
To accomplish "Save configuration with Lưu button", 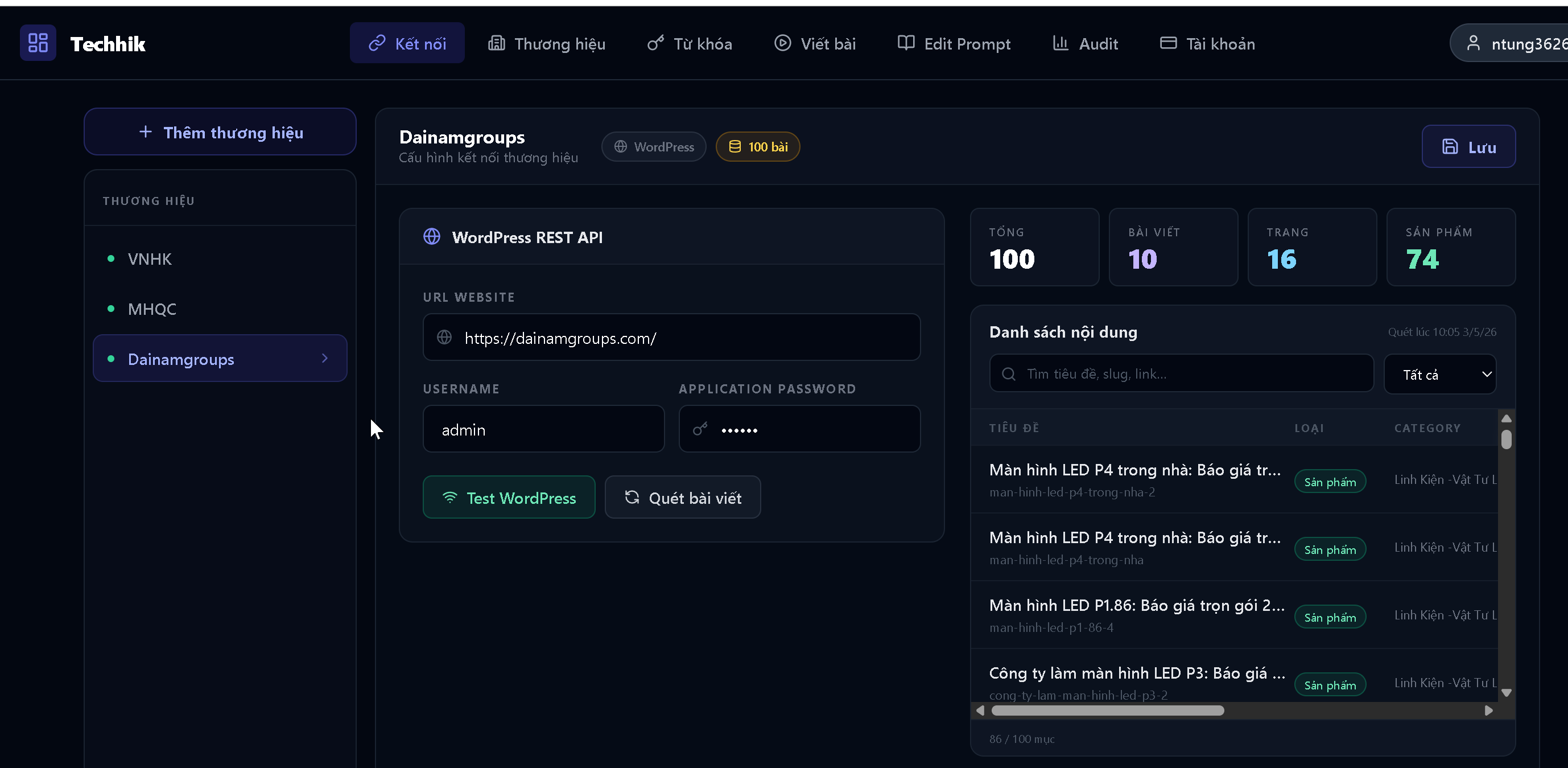I will [x=1468, y=147].
